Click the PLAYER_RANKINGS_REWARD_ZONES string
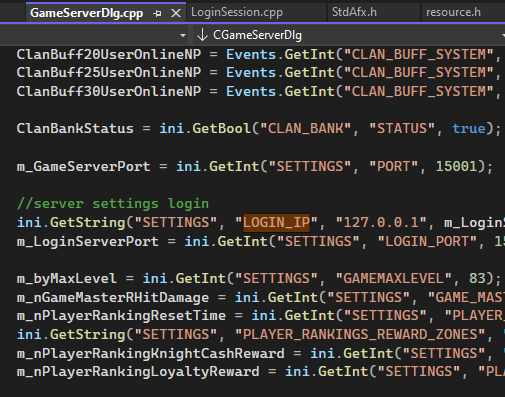 [x=360, y=334]
